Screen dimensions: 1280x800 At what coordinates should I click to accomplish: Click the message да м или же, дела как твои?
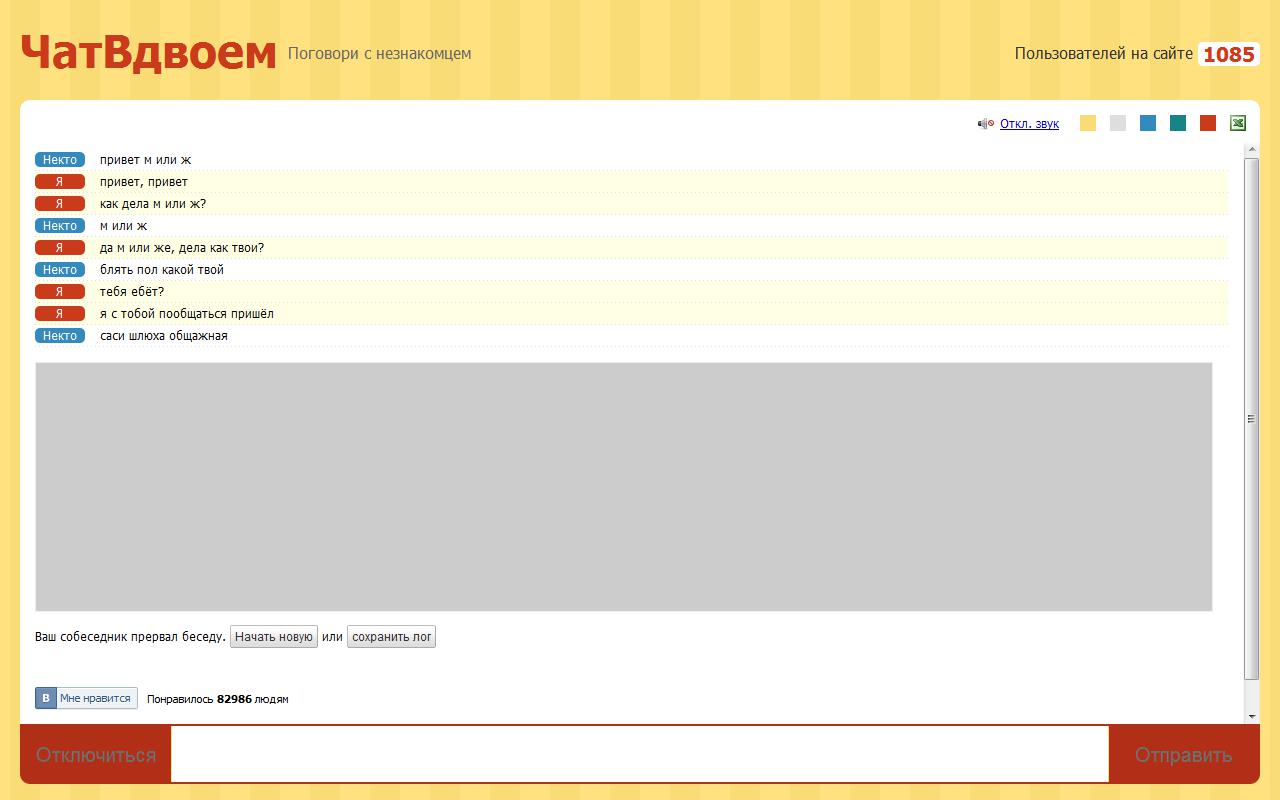[x=182, y=248]
